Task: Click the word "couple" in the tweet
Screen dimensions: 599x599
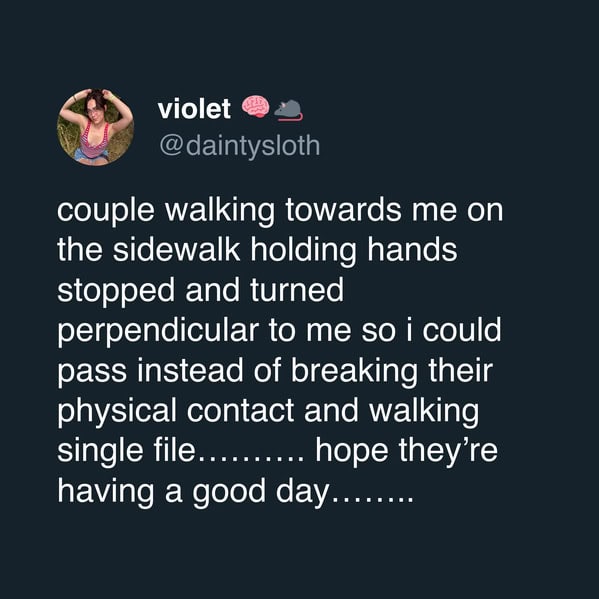Action: [106, 212]
